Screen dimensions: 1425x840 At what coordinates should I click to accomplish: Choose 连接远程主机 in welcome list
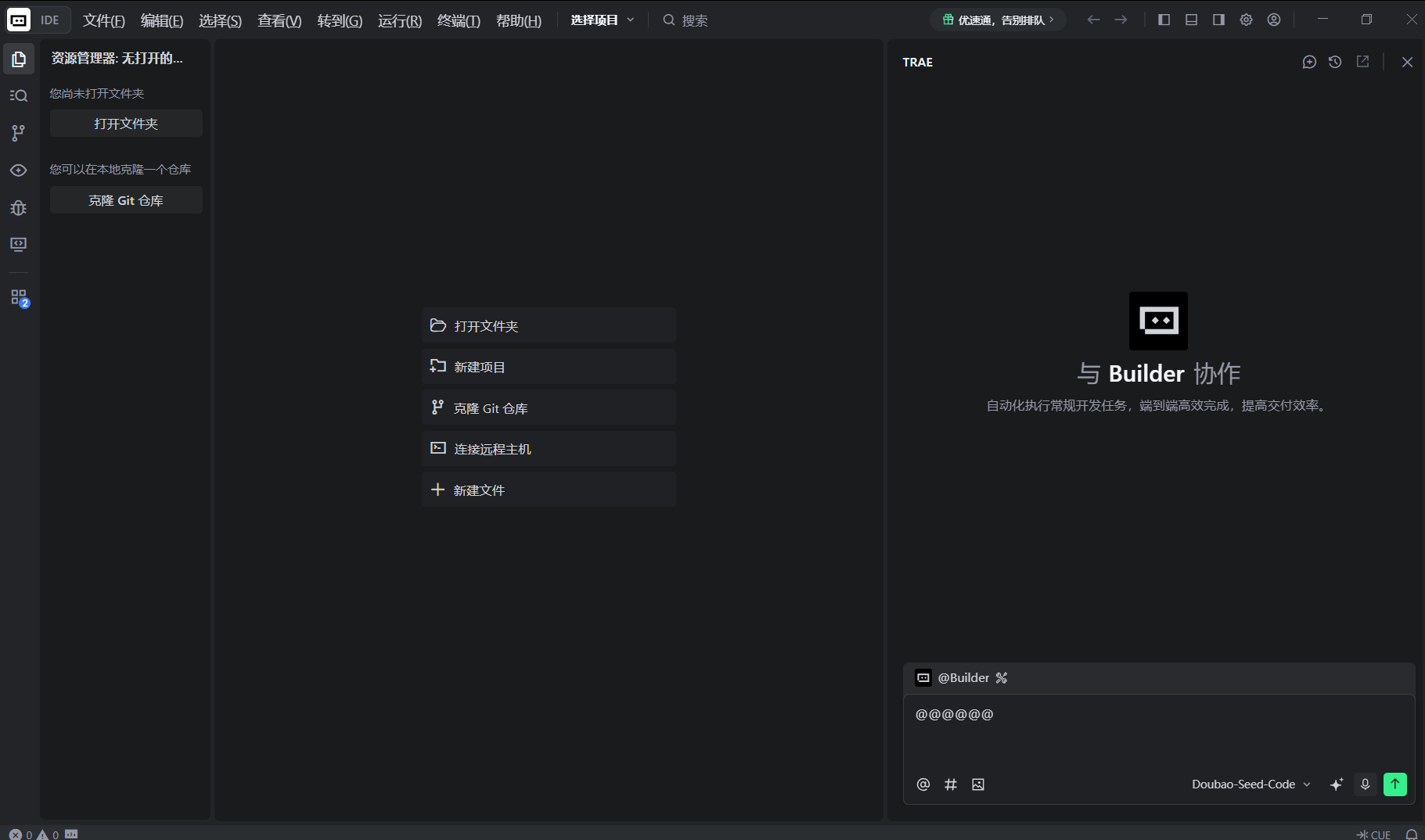[x=549, y=449]
